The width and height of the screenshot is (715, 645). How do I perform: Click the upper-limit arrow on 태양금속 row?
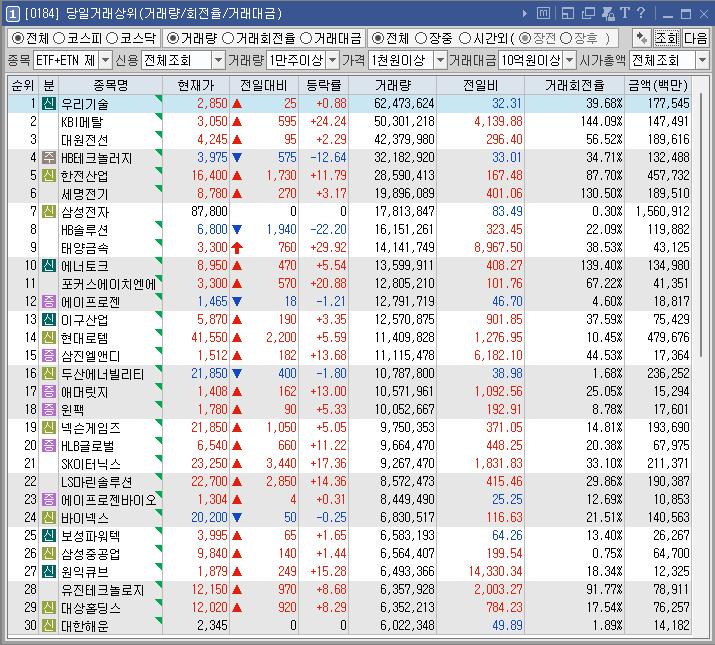[x=237, y=248]
